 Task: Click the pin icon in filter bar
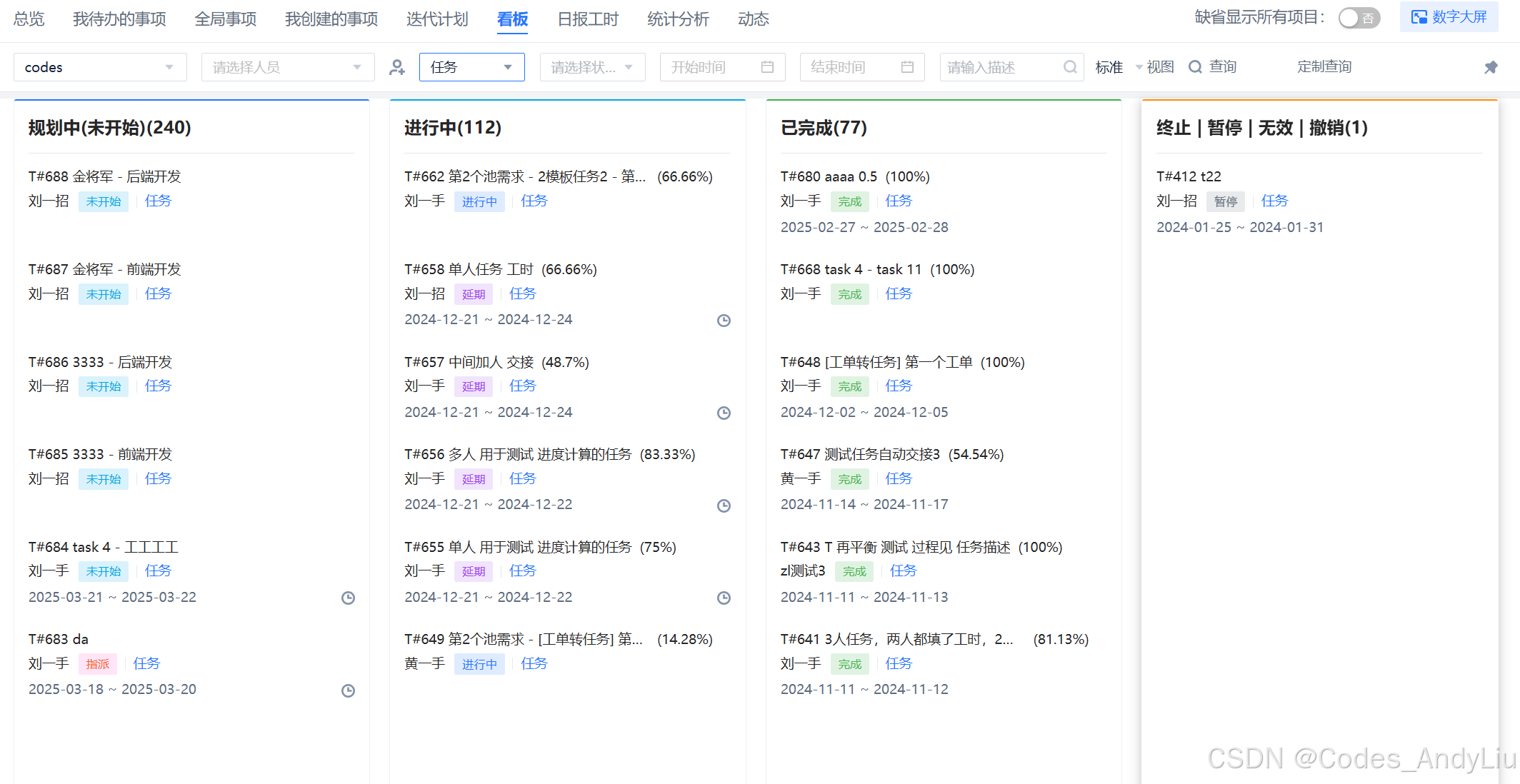tap(1491, 67)
